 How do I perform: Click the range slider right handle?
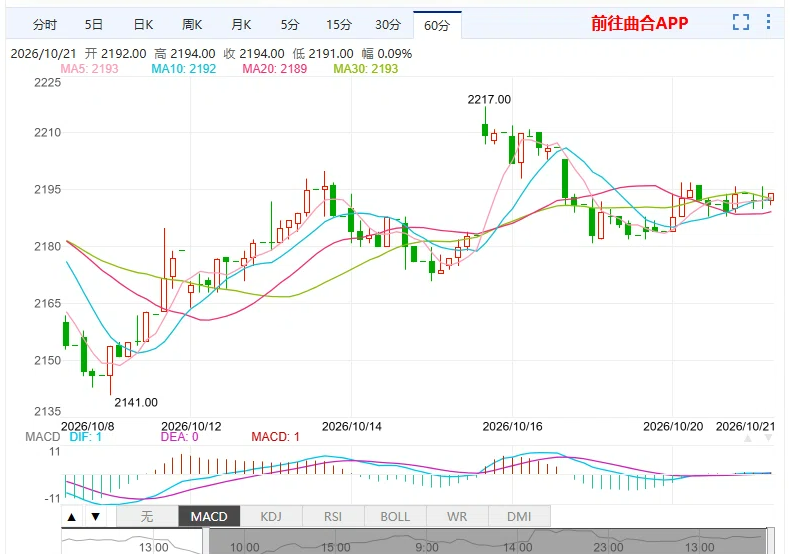point(770,541)
